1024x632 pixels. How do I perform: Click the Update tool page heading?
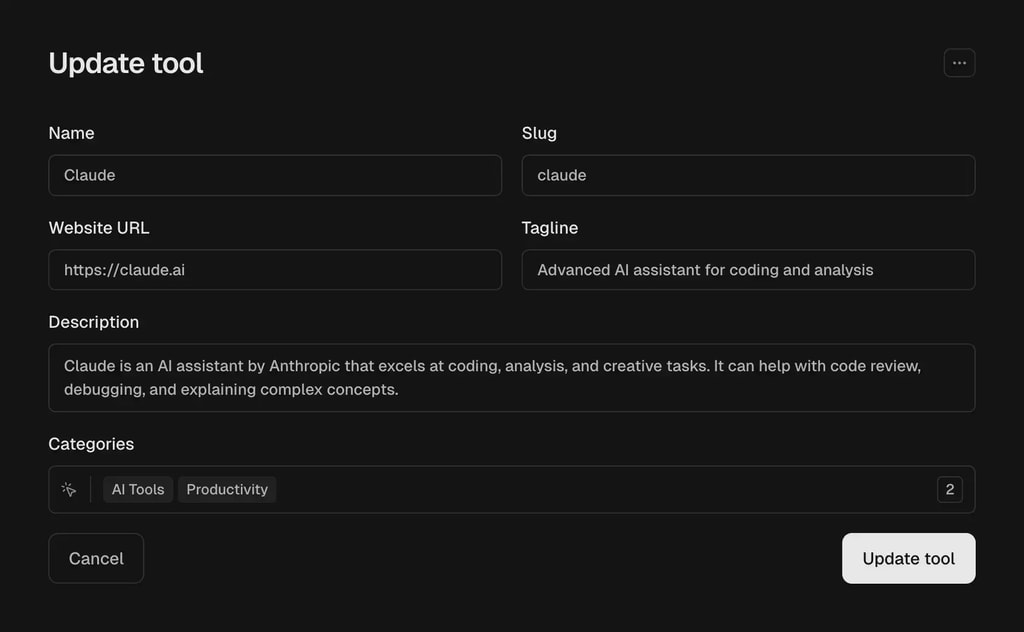[x=126, y=63]
